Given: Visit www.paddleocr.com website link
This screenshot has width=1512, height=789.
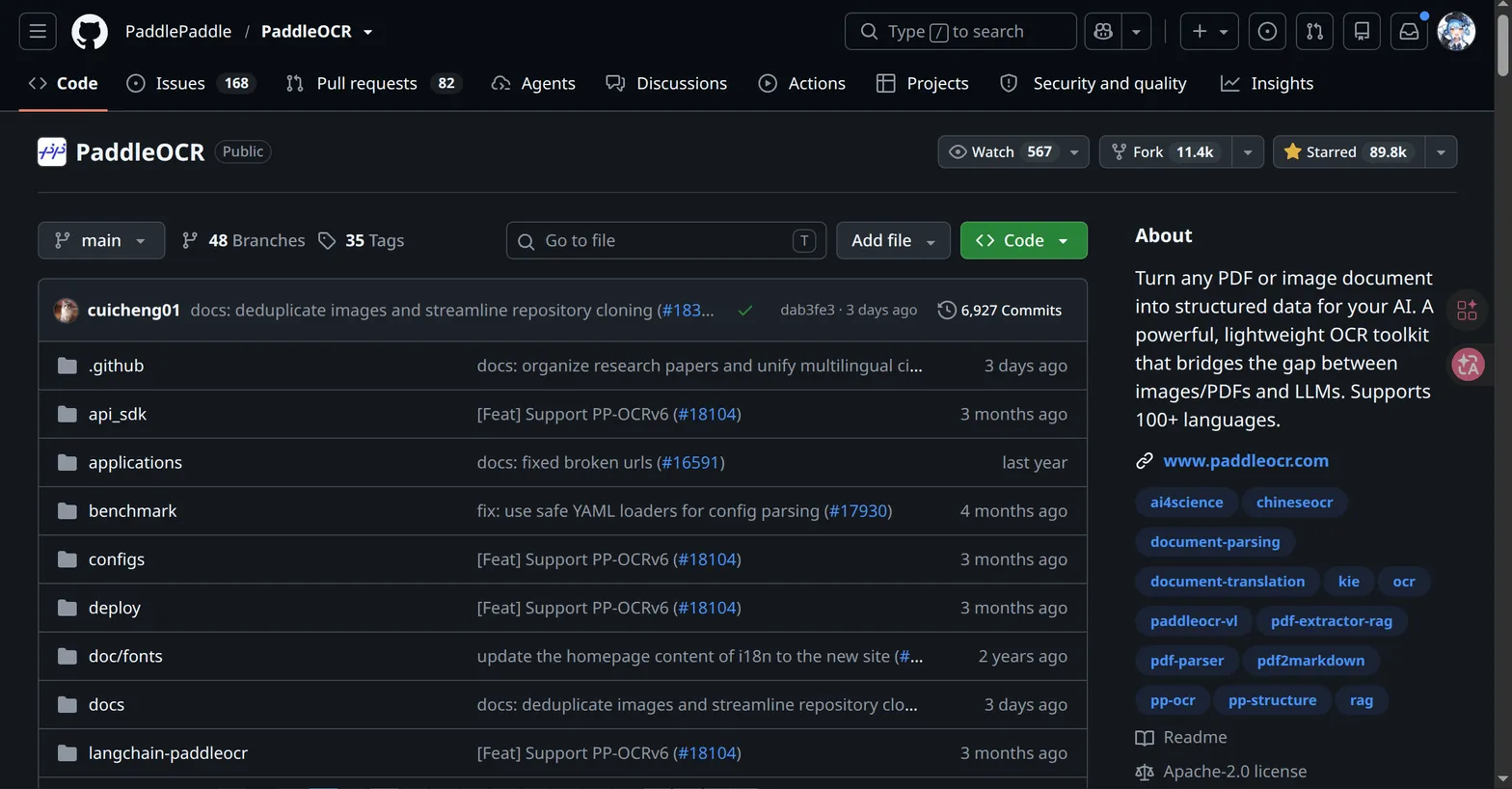Looking at the screenshot, I should (x=1246, y=461).
